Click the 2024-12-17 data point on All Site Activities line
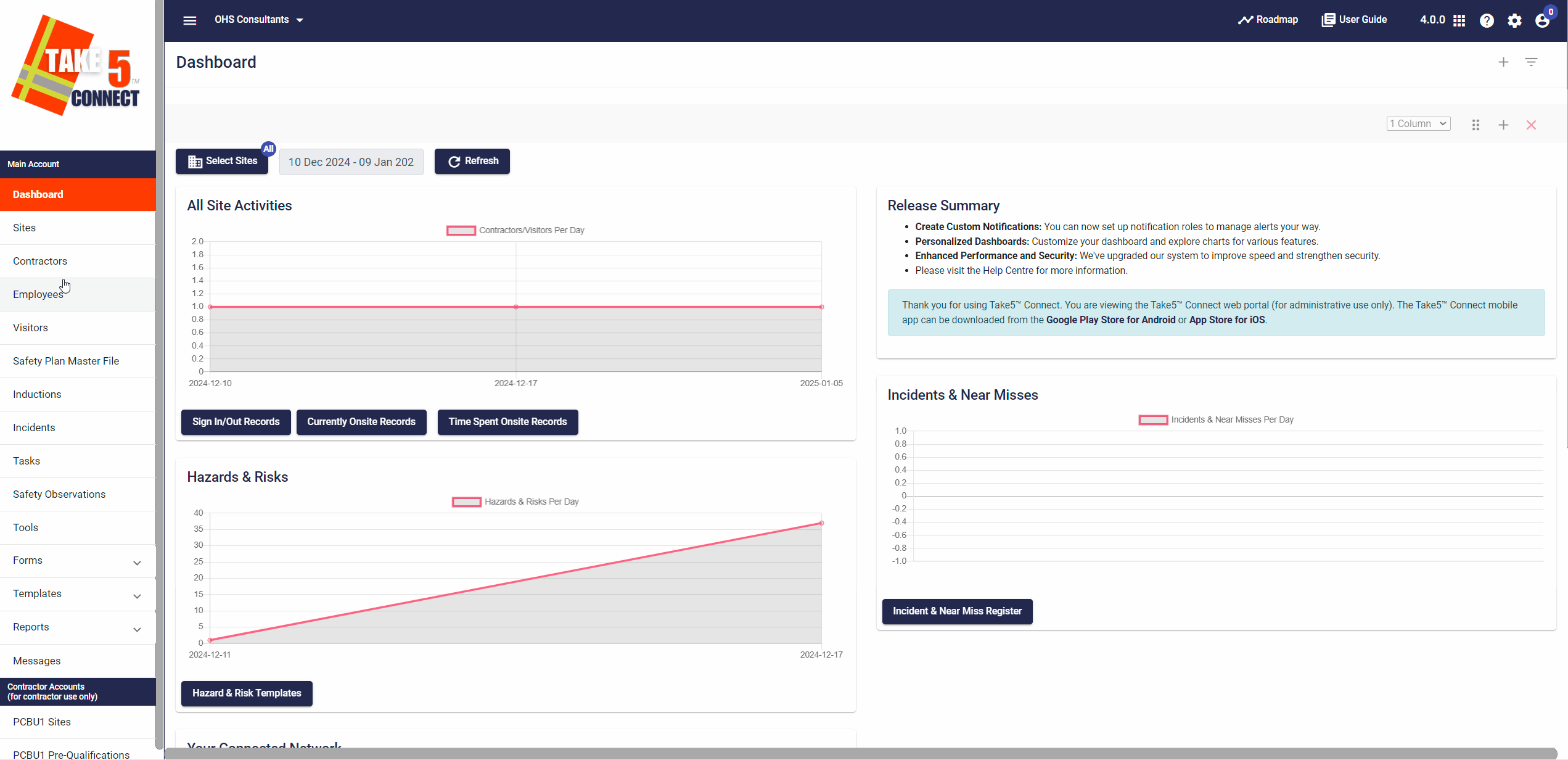1568x760 pixels. point(516,307)
